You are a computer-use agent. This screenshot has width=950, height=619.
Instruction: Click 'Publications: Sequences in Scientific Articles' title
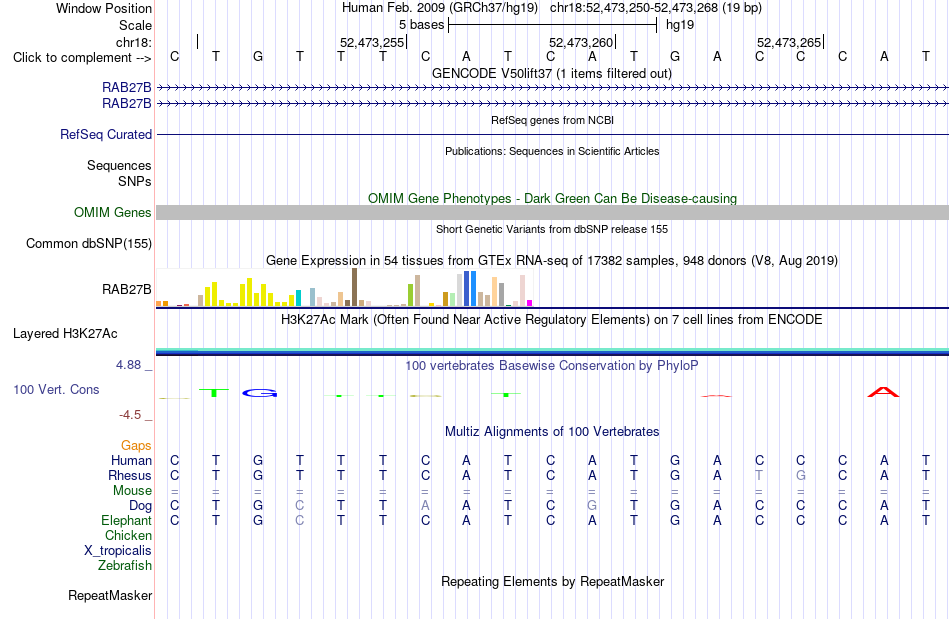pos(552,151)
